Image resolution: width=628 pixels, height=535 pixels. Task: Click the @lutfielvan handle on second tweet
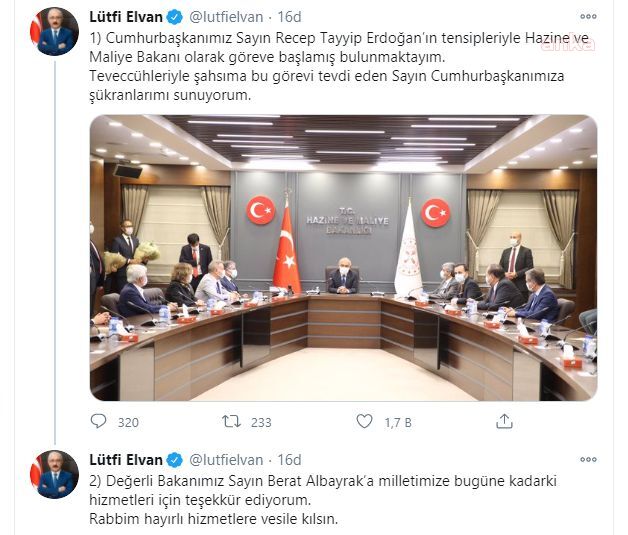tap(226, 460)
